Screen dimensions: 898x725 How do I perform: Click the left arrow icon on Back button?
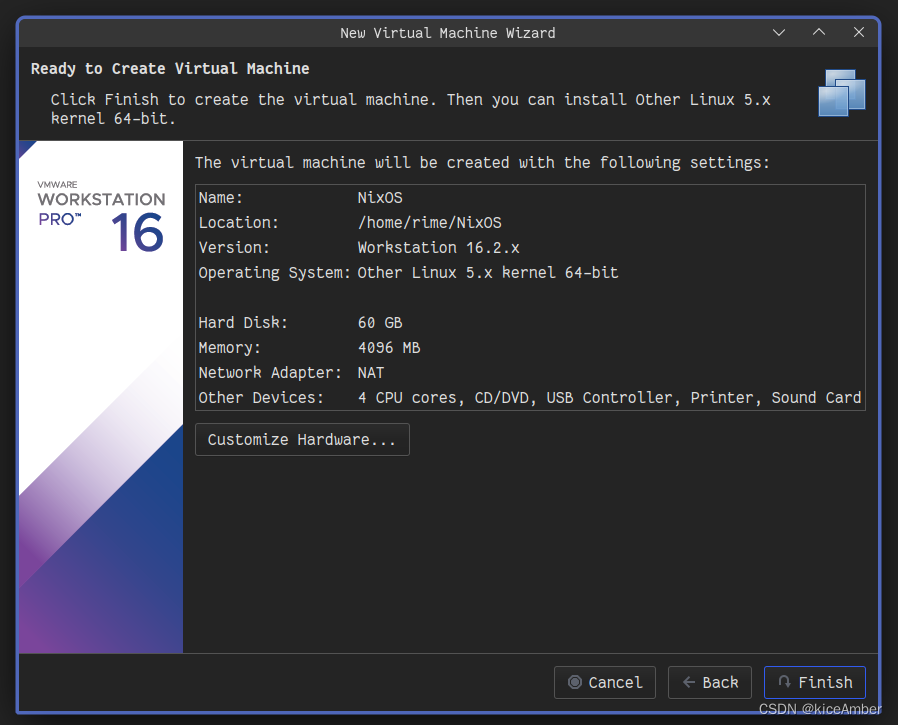[x=690, y=682]
